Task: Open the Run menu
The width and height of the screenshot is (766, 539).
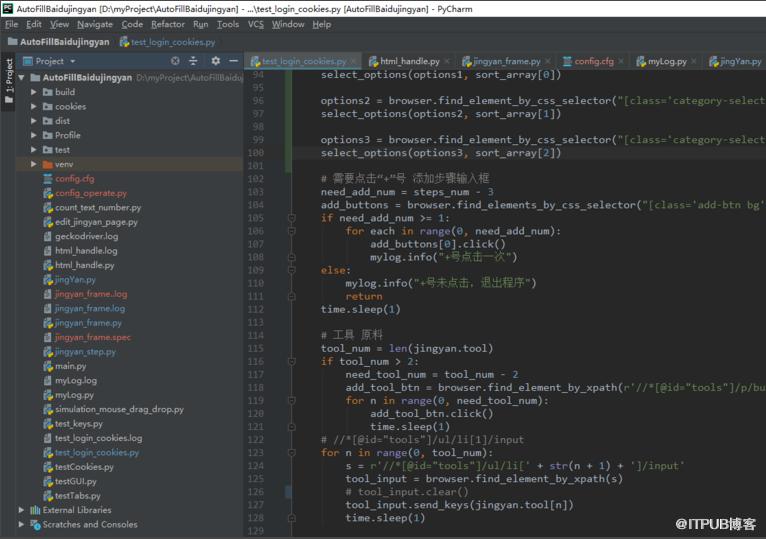Action: (200, 24)
